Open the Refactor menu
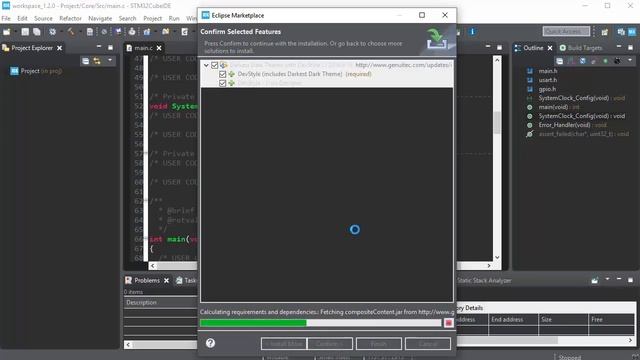Screen dimensions: 640x360 coord(70,18)
